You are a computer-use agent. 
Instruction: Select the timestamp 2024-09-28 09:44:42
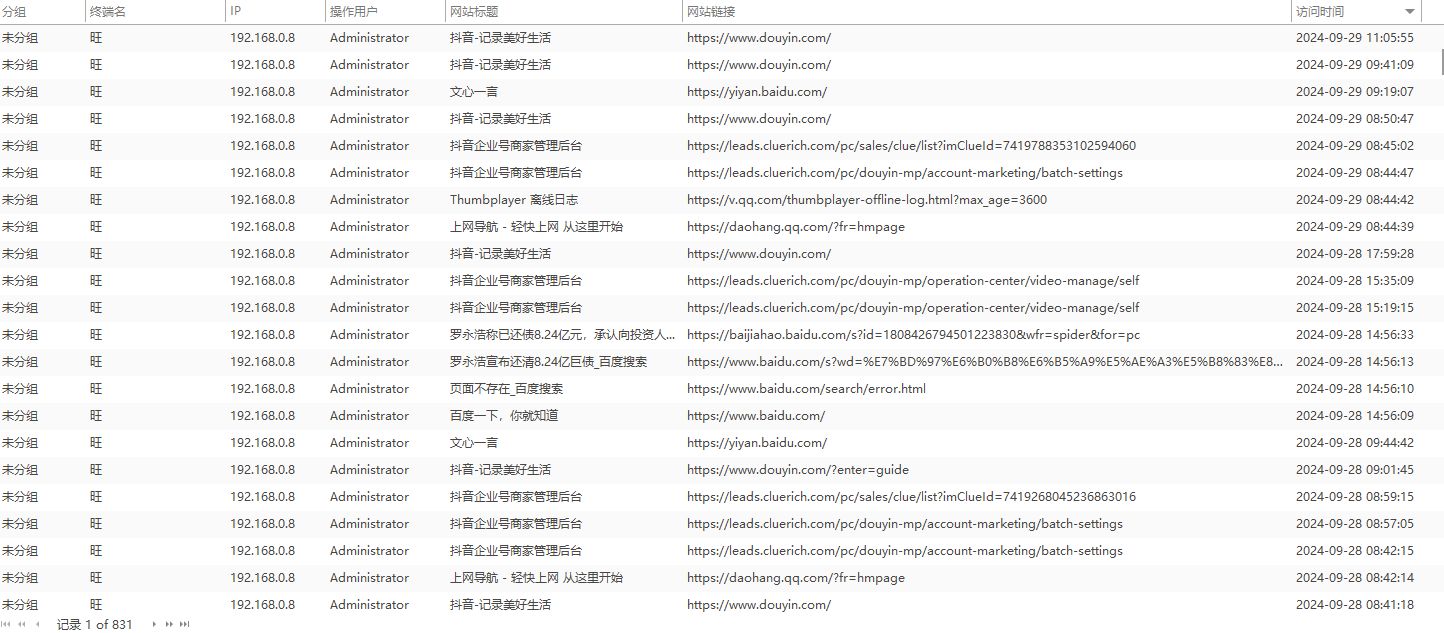tap(1354, 443)
